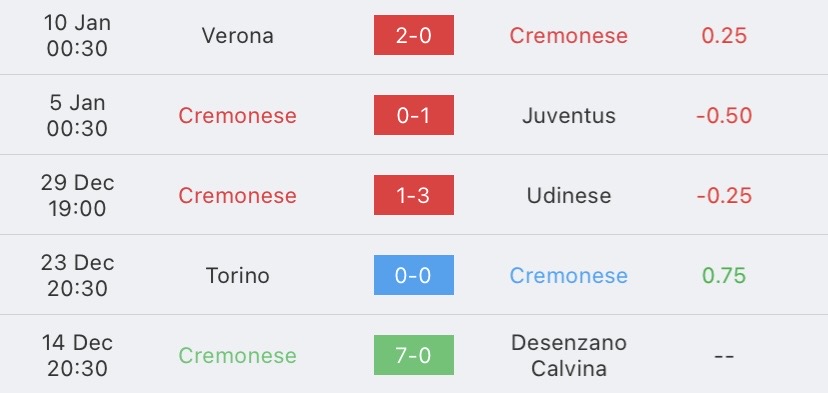Open the Cremonese vs Juventus 0-1 score
The height and width of the screenshot is (393, 828).
point(413,115)
